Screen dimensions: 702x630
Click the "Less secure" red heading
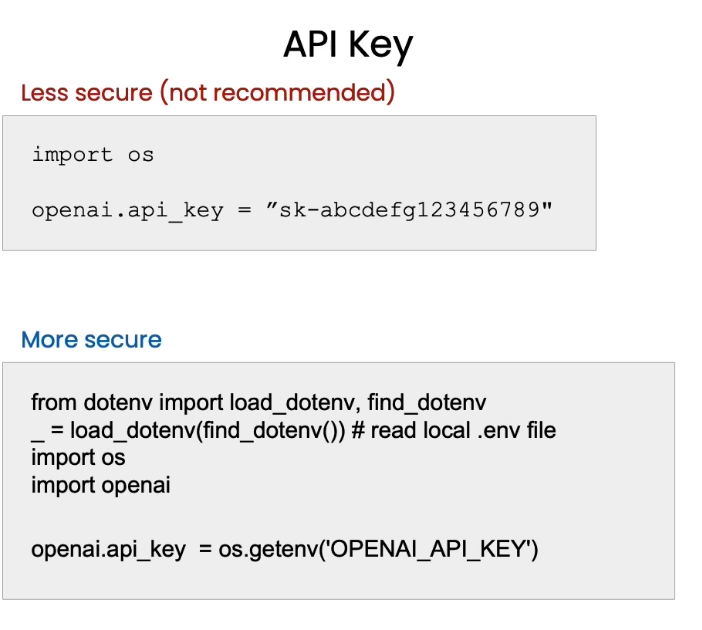click(86, 93)
